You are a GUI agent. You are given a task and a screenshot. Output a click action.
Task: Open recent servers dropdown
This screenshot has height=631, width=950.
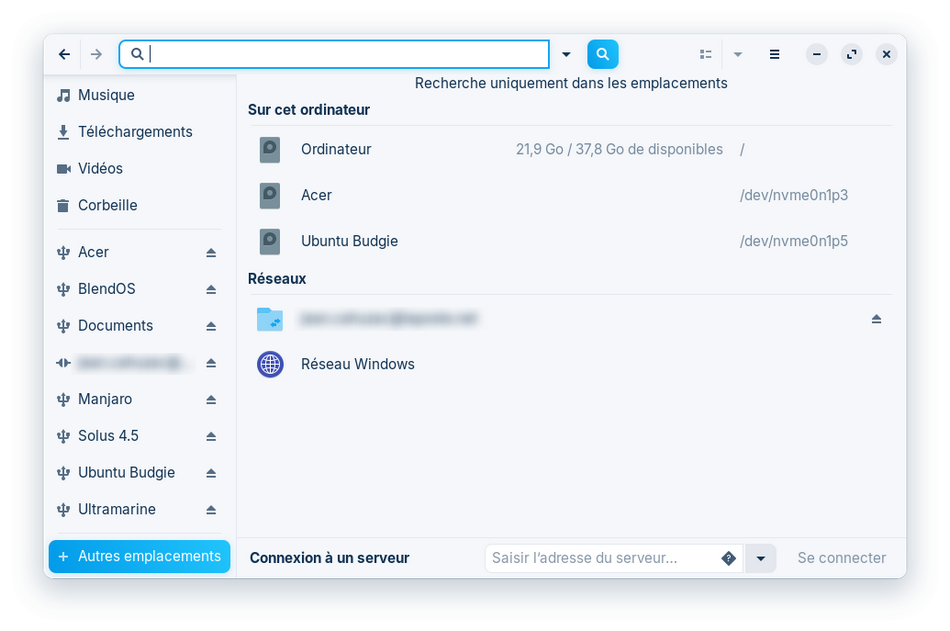tap(761, 558)
